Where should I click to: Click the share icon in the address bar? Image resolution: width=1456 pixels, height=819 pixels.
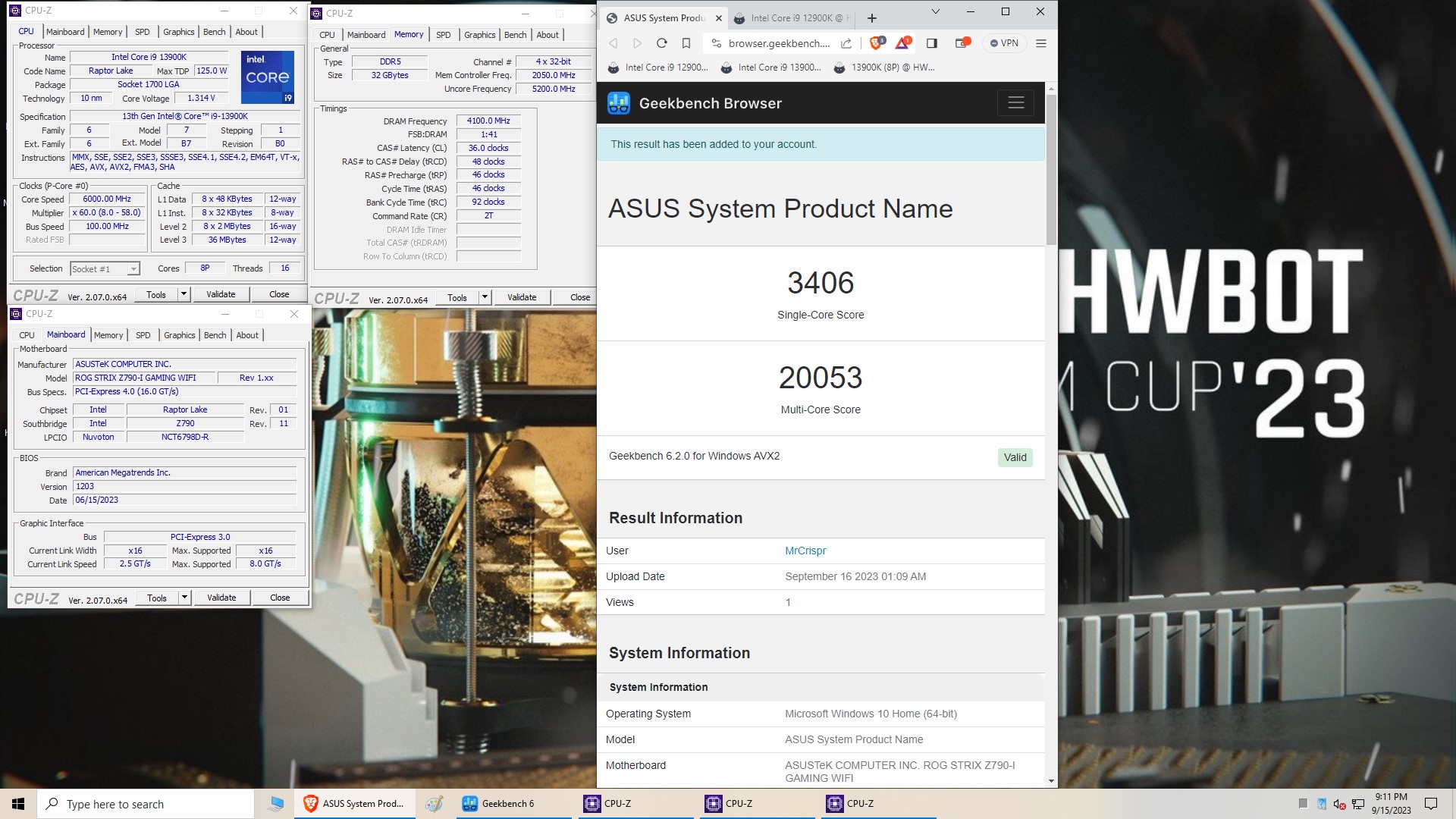click(846, 43)
